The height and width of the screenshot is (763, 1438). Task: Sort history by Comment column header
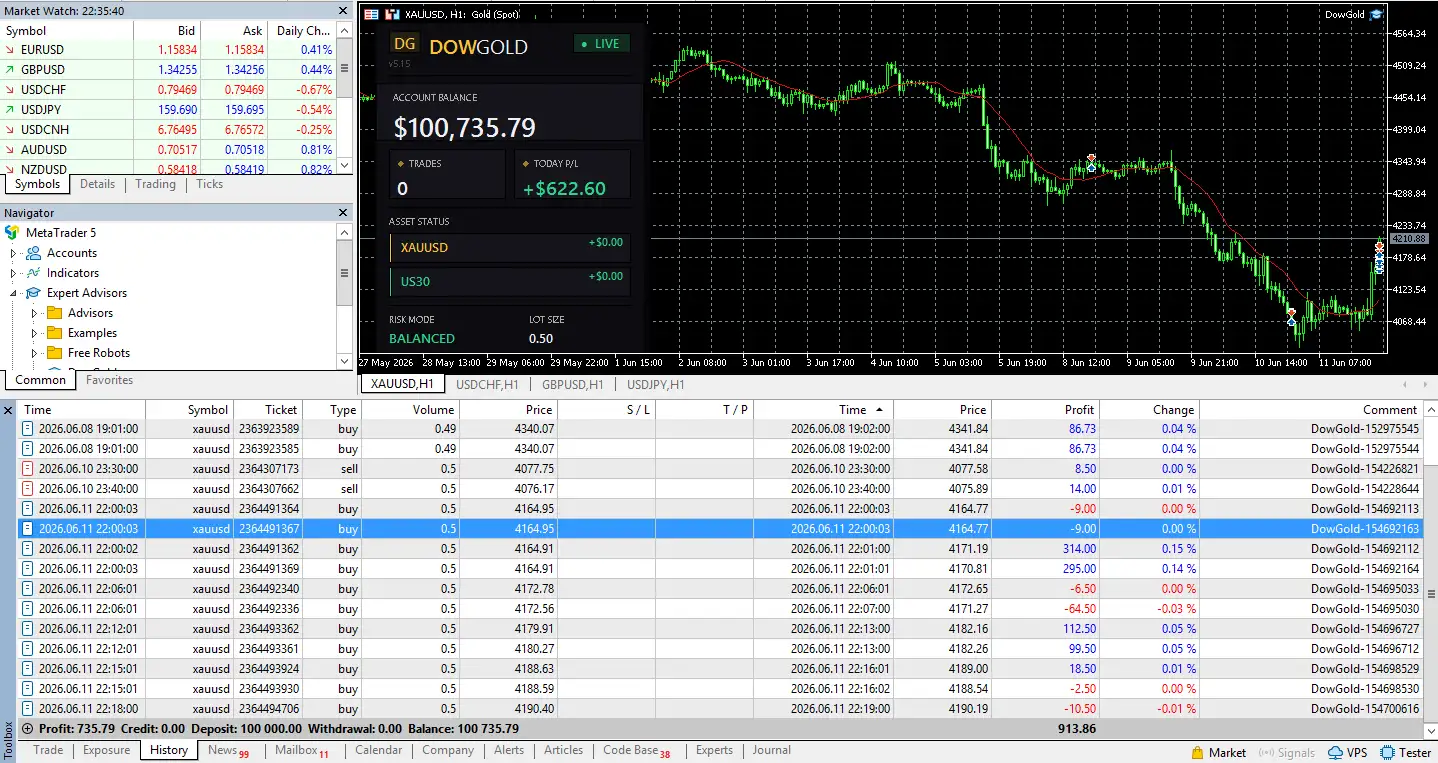coord(1312,410)
